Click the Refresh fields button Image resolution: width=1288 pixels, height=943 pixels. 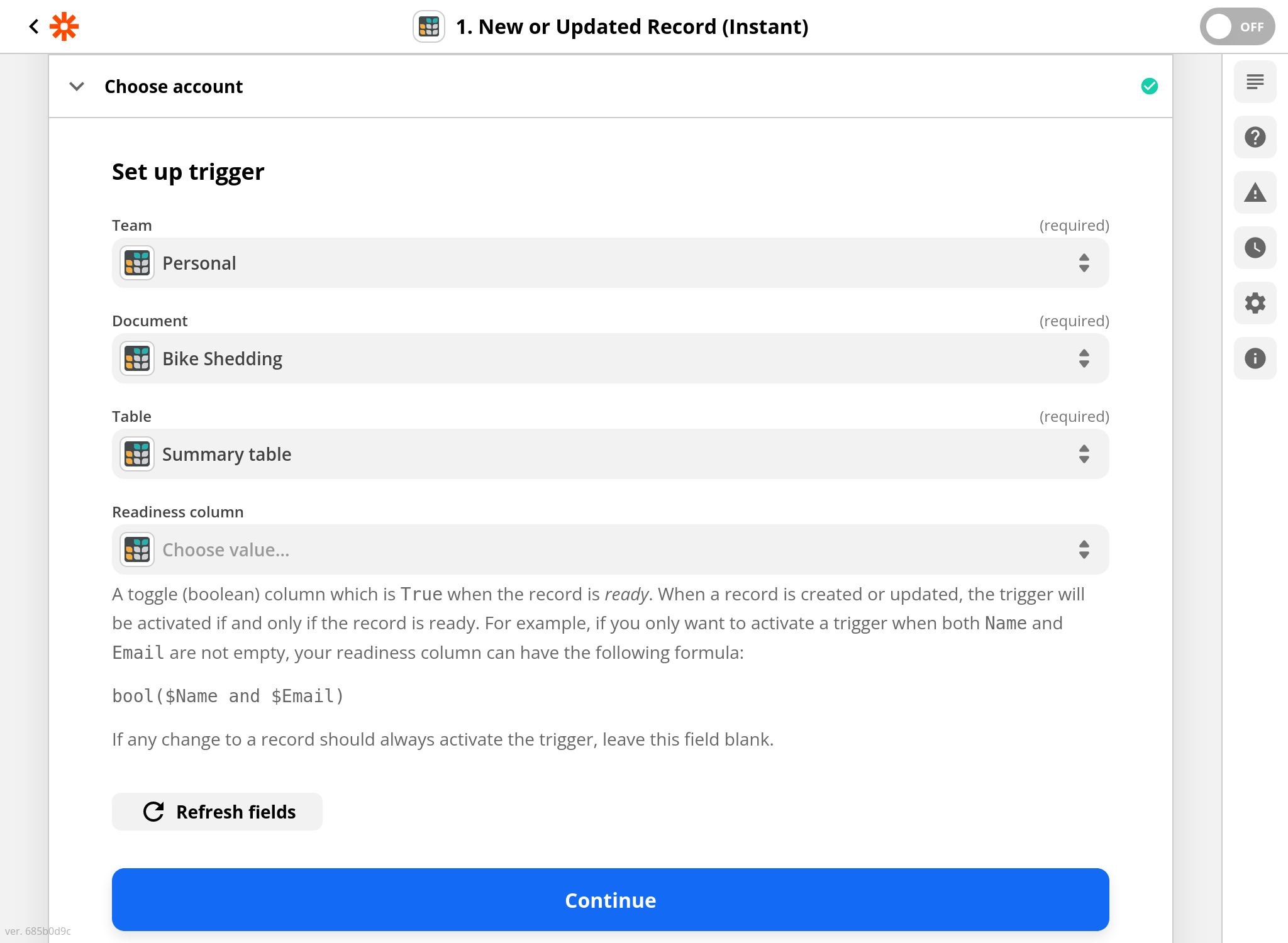(x=218, y=811)
